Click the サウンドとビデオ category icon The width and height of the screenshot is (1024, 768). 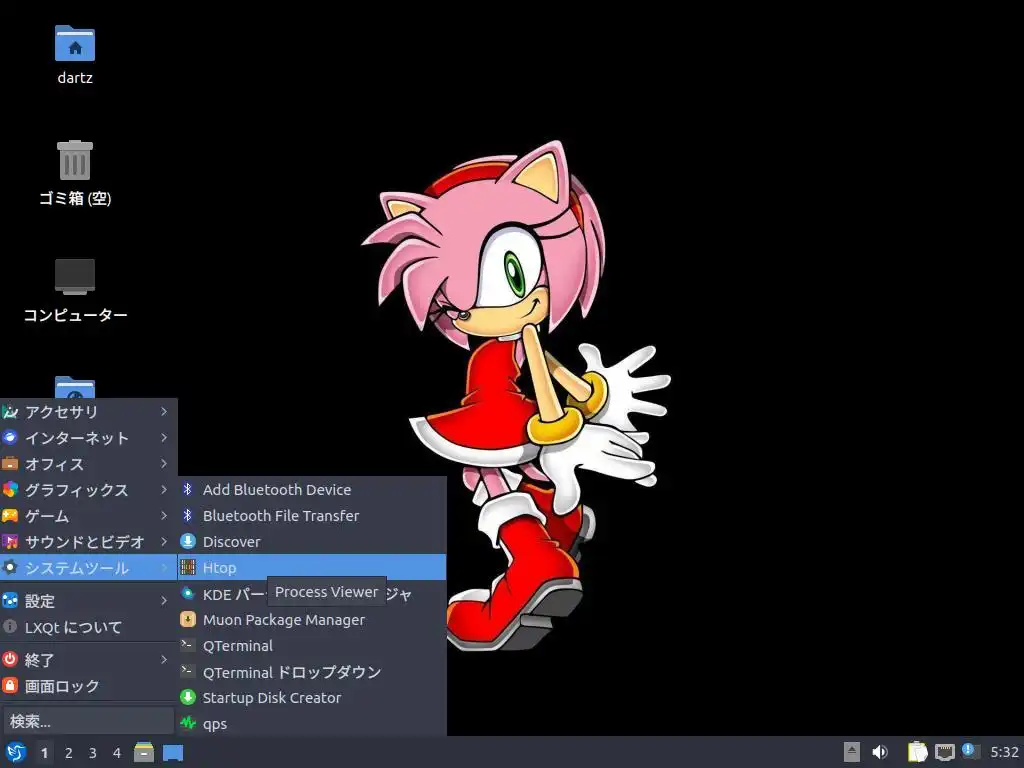[10, 542]
